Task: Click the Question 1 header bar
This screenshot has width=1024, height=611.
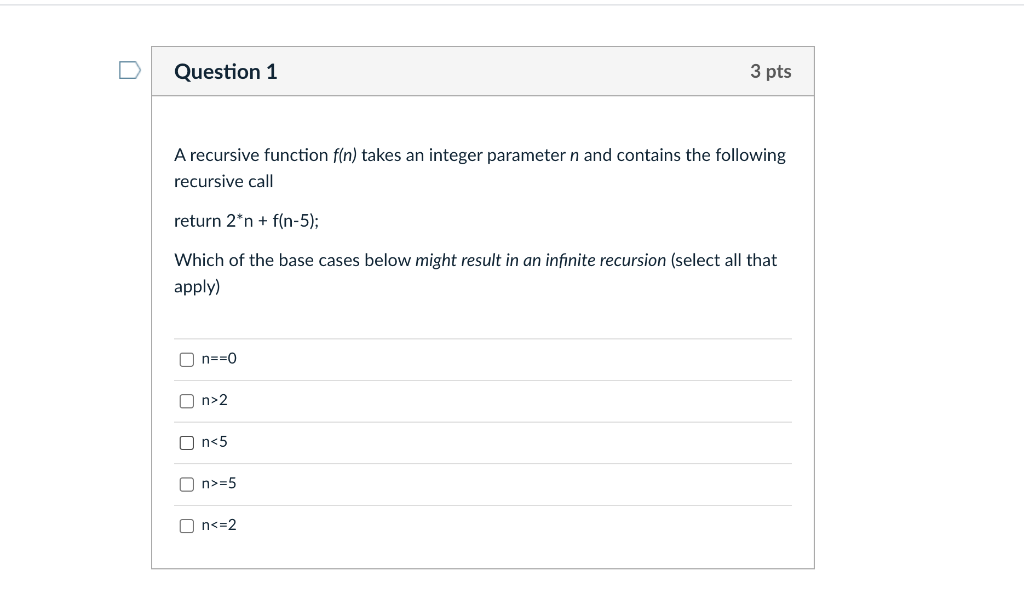Action: pyautogui.click(x=482, y=71)
